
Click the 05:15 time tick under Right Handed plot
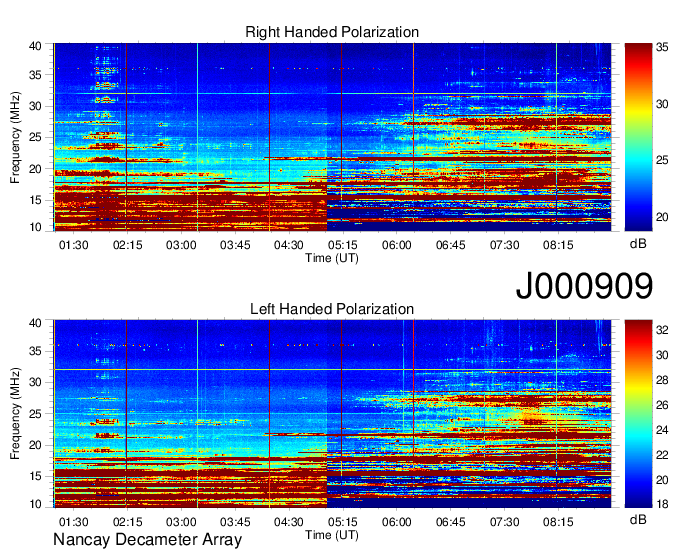(343, 245)
